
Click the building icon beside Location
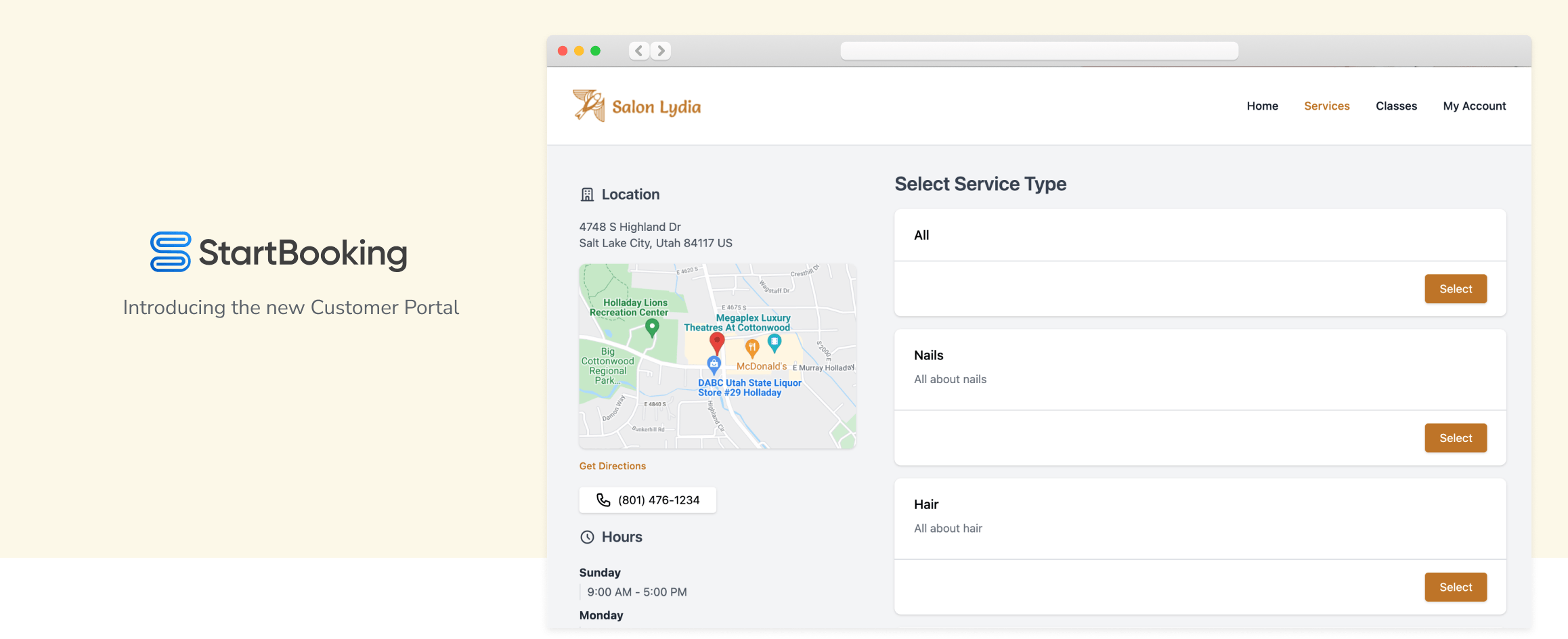(587, 195)
